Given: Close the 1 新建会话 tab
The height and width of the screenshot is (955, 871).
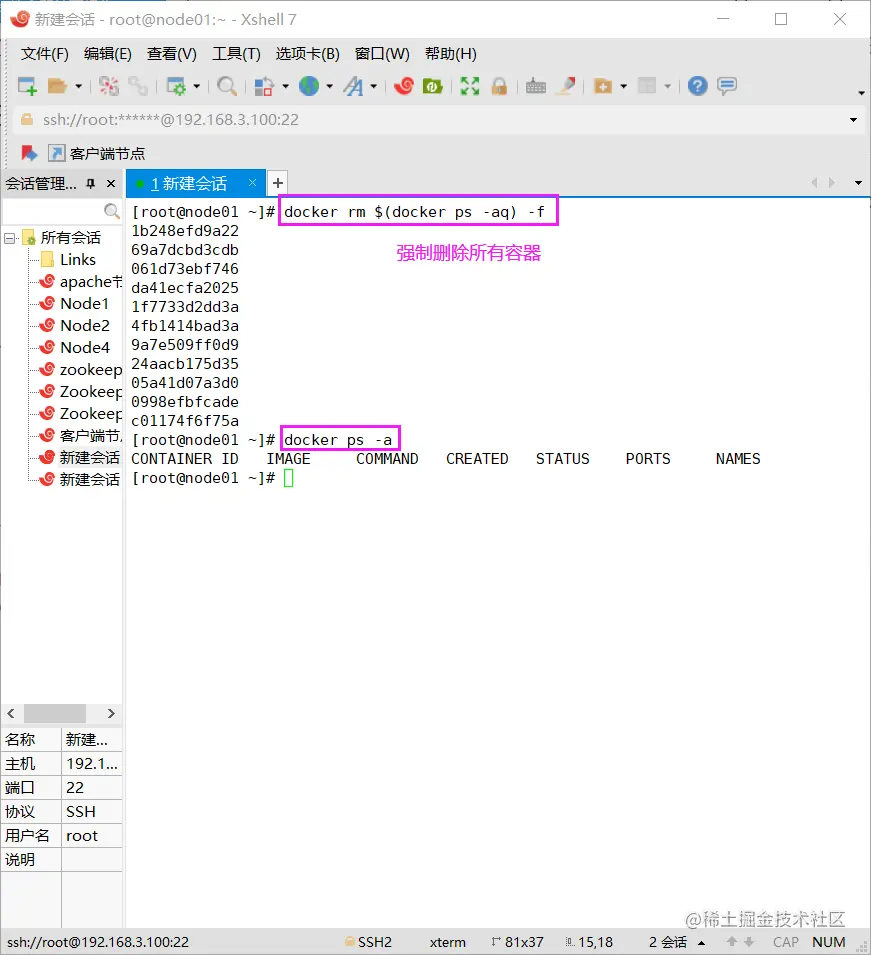Looking at the screenshot, I should tap(252, 183).
